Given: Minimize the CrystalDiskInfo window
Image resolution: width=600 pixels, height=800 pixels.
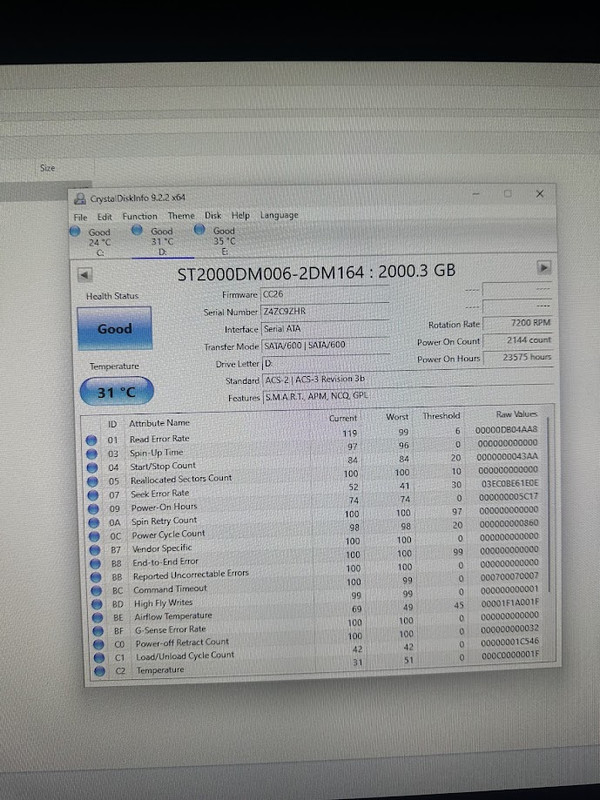Looking at the screenshot, I should [x=476, y=194].
